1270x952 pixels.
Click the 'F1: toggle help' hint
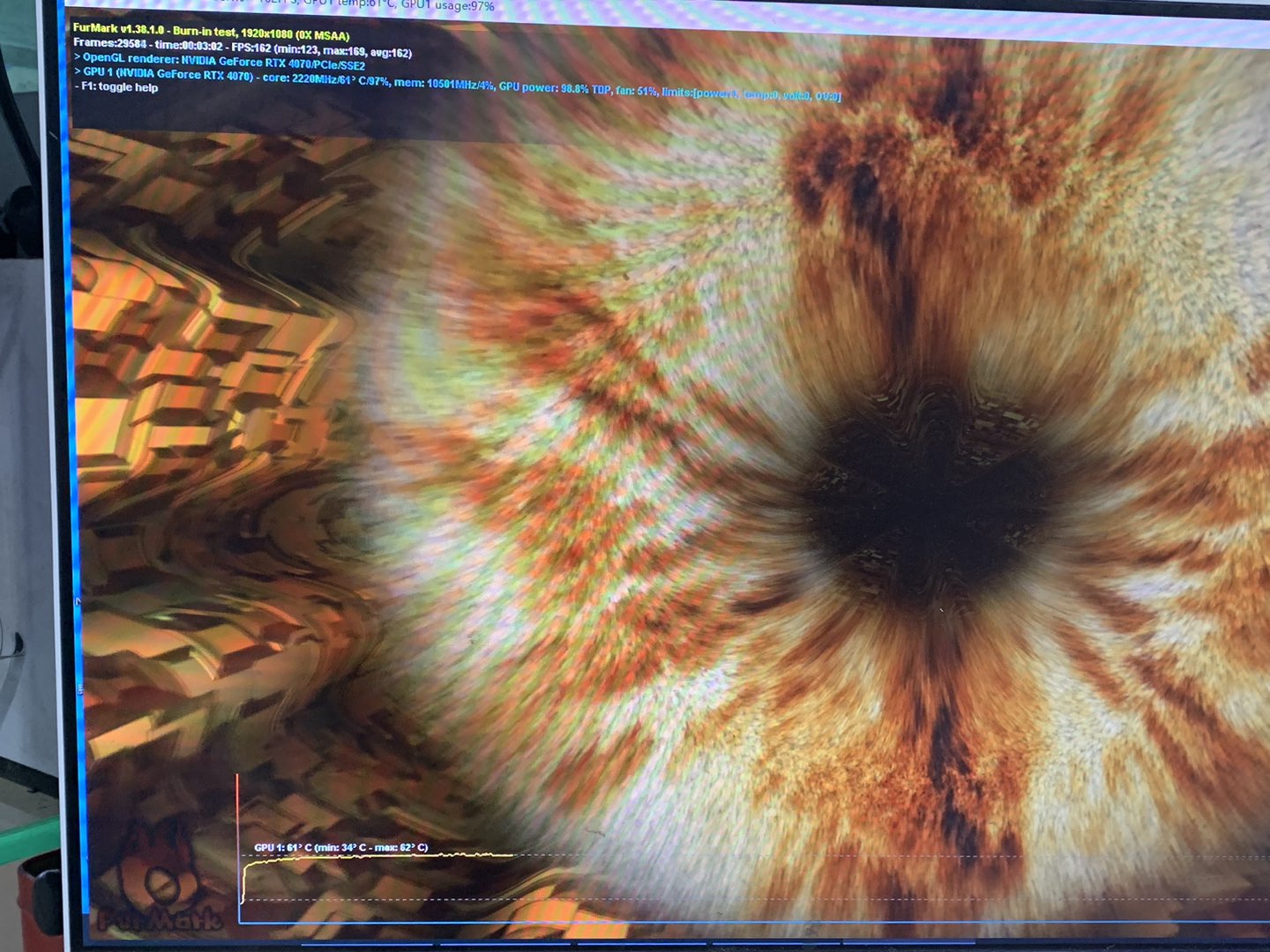pos(119,87)
